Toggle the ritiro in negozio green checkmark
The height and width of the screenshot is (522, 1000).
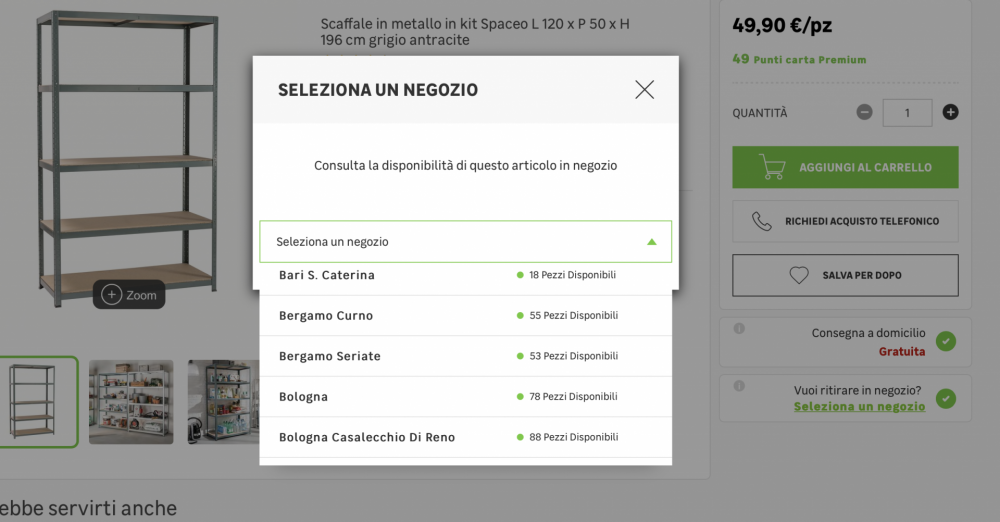tap(946, 399)
